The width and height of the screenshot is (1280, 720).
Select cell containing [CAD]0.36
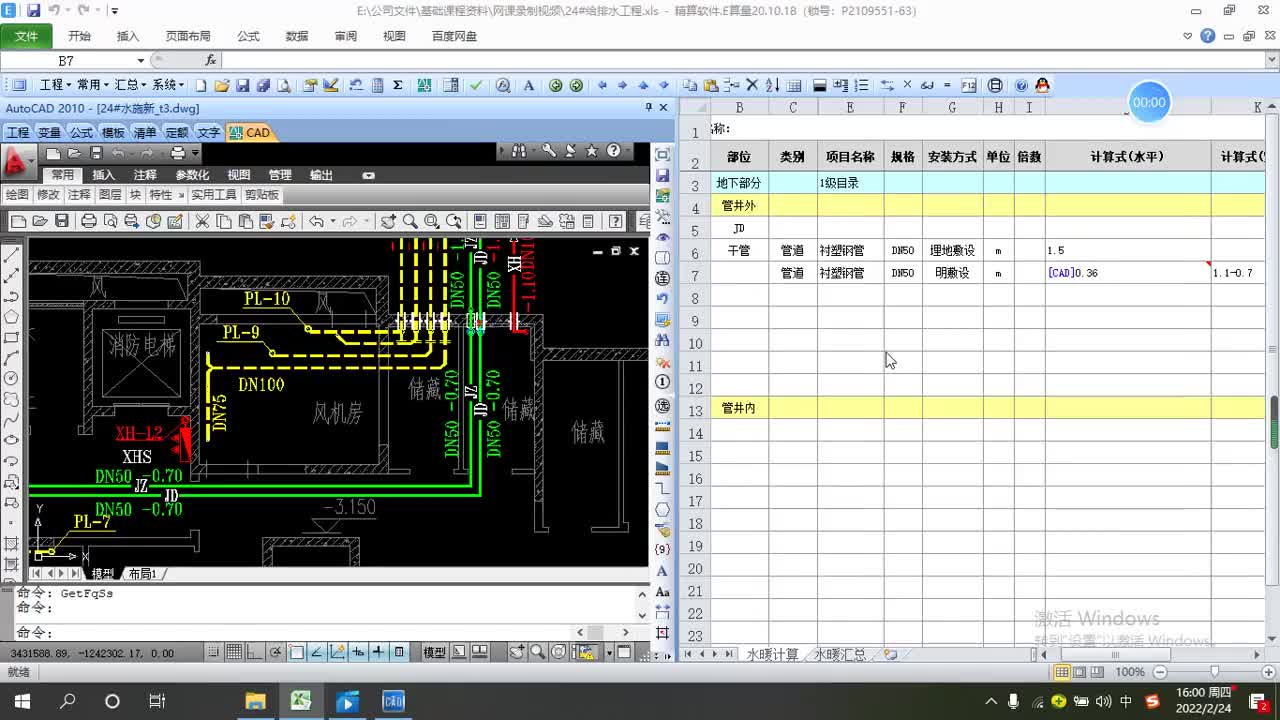[x=1128, y=273]
